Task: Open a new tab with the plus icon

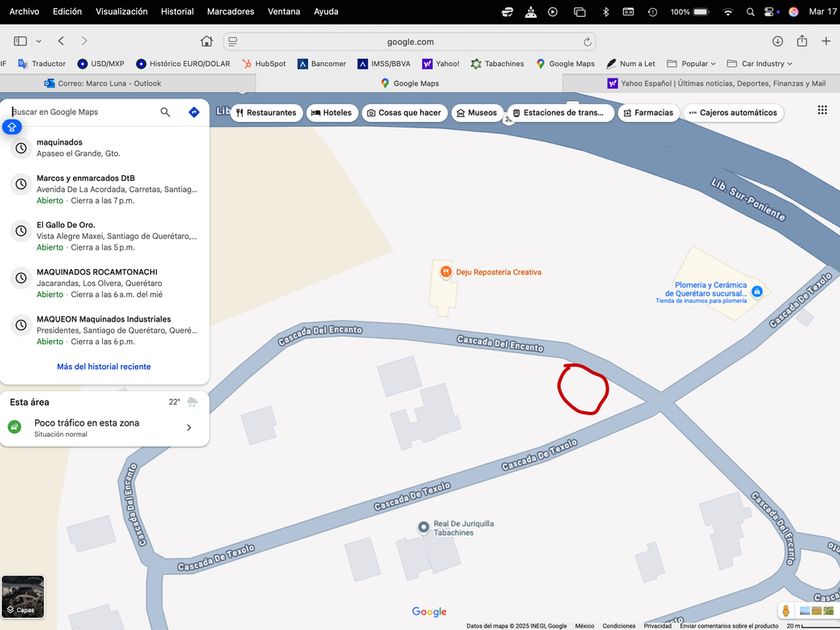Action: (x=826, y=41)
